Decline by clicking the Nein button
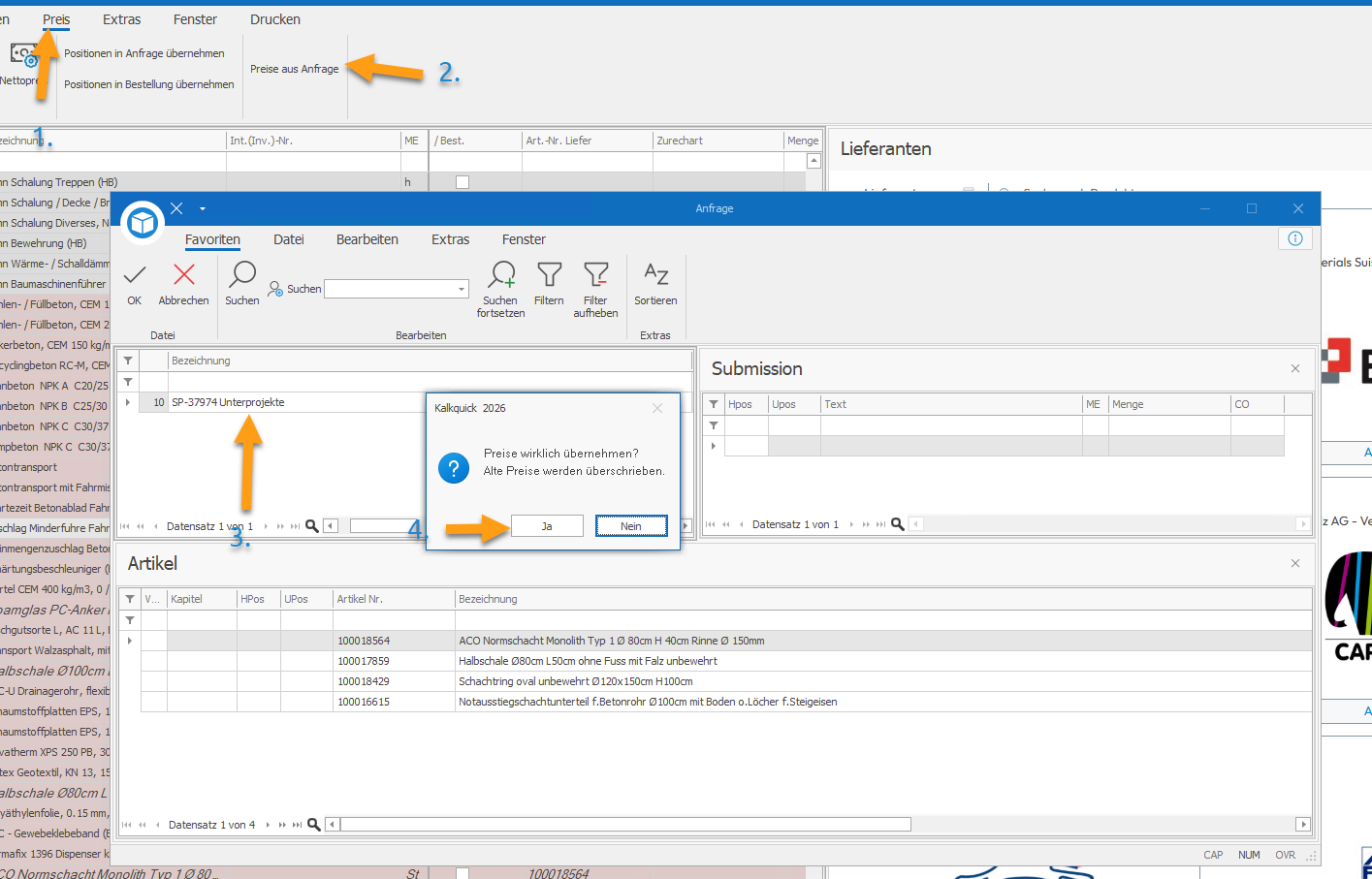1372x879 pixels. pos(631,526)
